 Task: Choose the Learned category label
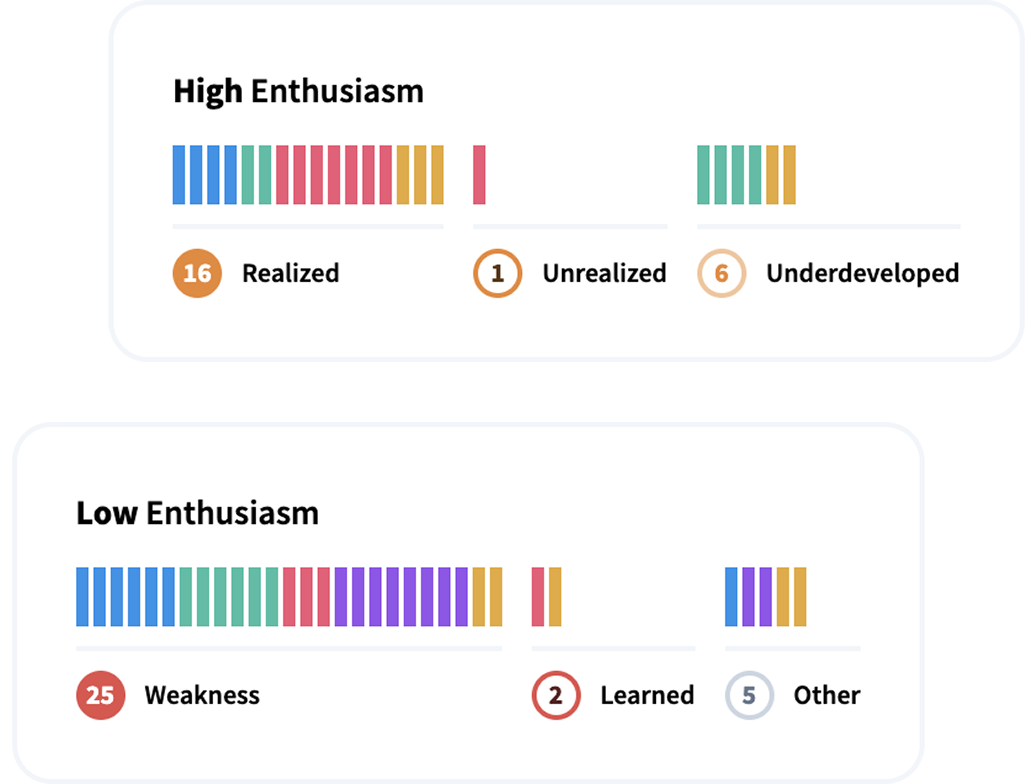[647, 695]
